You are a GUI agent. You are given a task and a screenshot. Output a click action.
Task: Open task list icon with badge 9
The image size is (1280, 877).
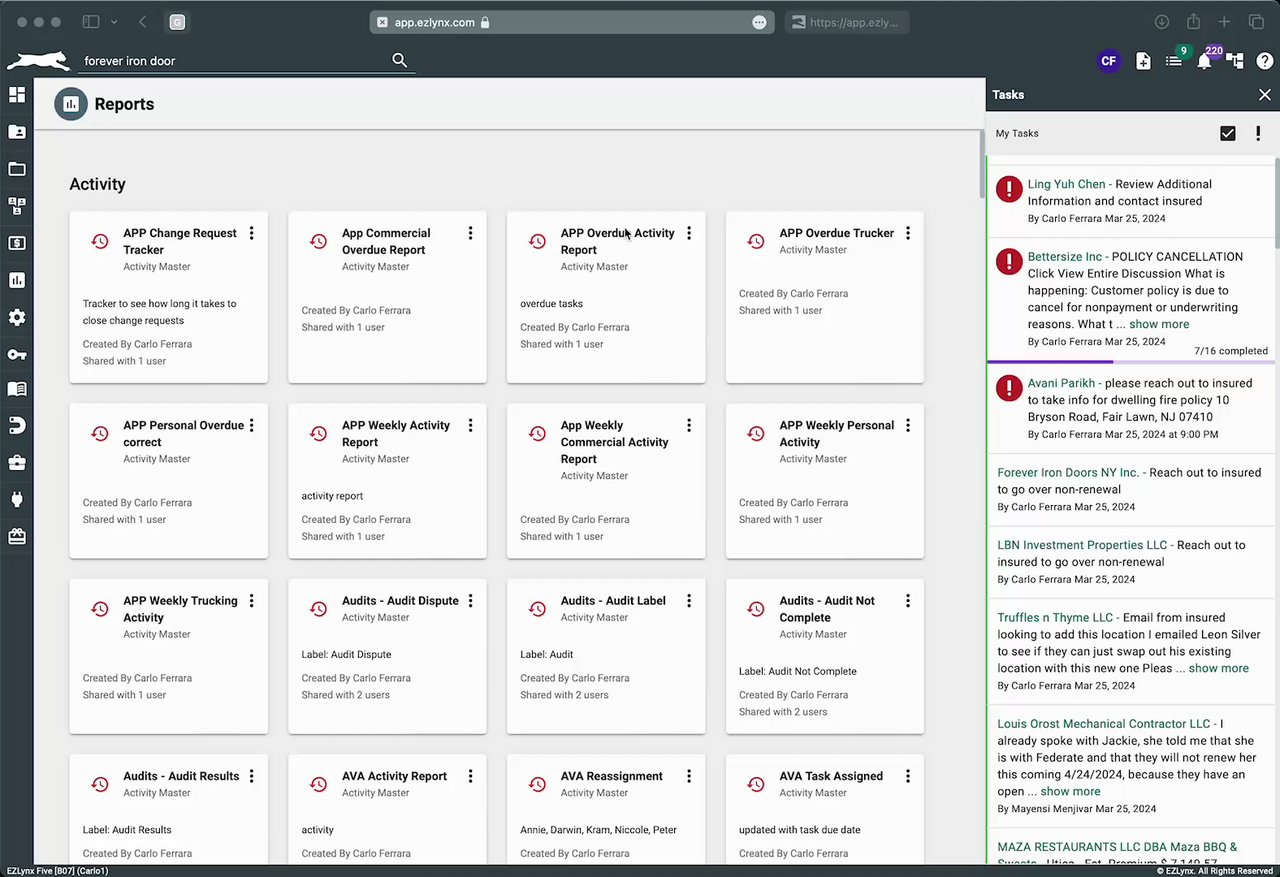(1174, 61)
